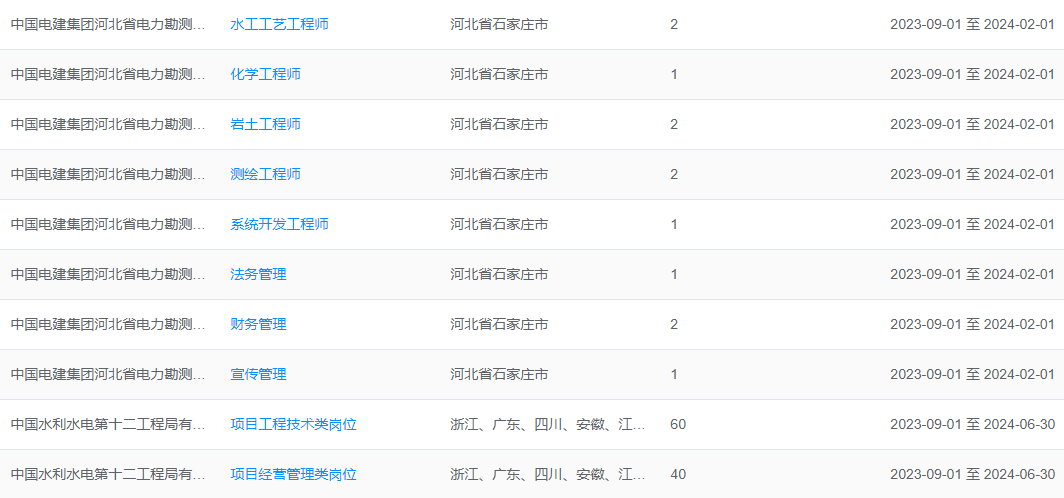Select company name in 测绘工程师 row
This screenshot has height=498, width=1064.
(109, 174)
